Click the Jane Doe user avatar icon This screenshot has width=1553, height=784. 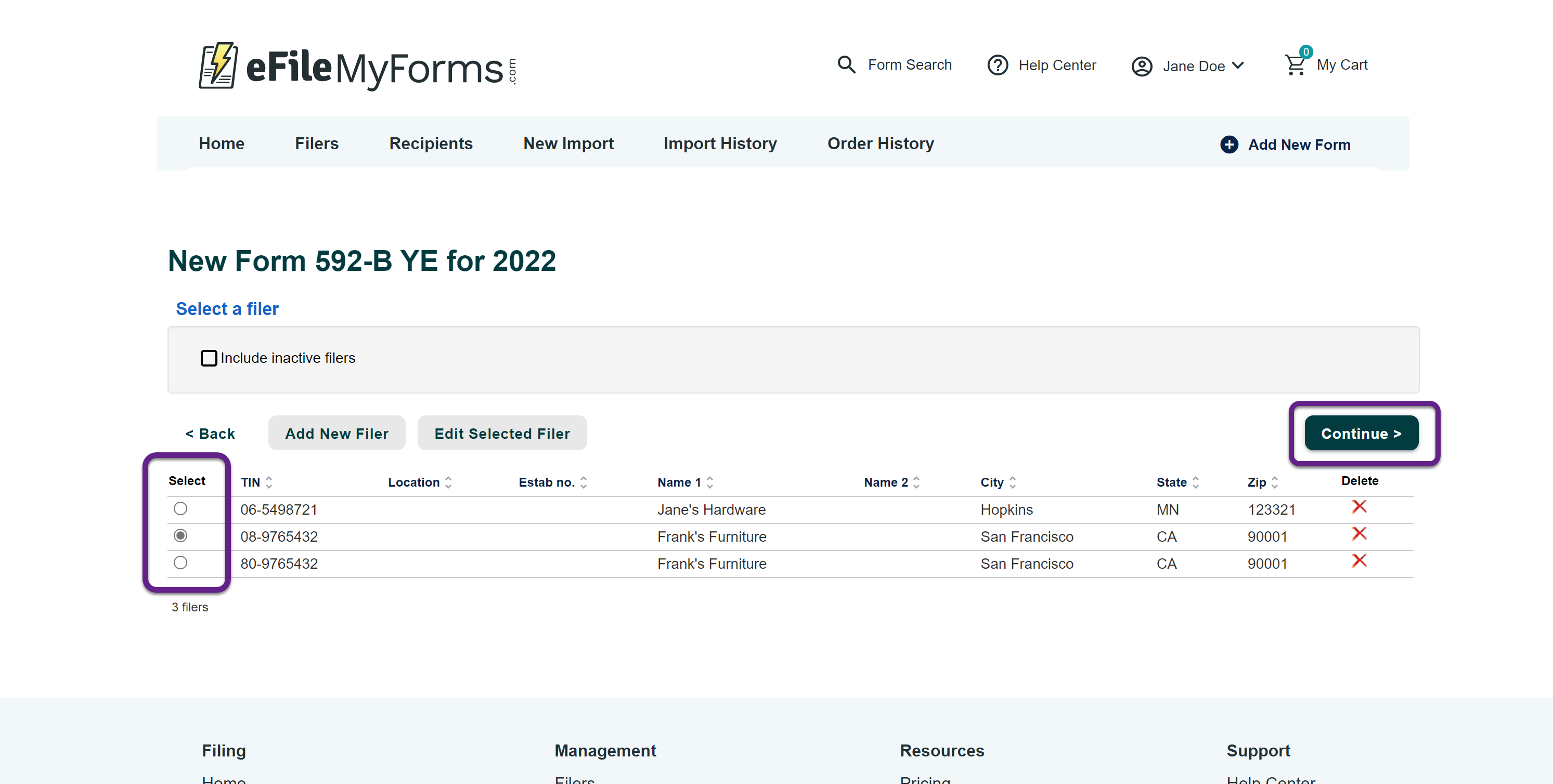point(1141,66)
